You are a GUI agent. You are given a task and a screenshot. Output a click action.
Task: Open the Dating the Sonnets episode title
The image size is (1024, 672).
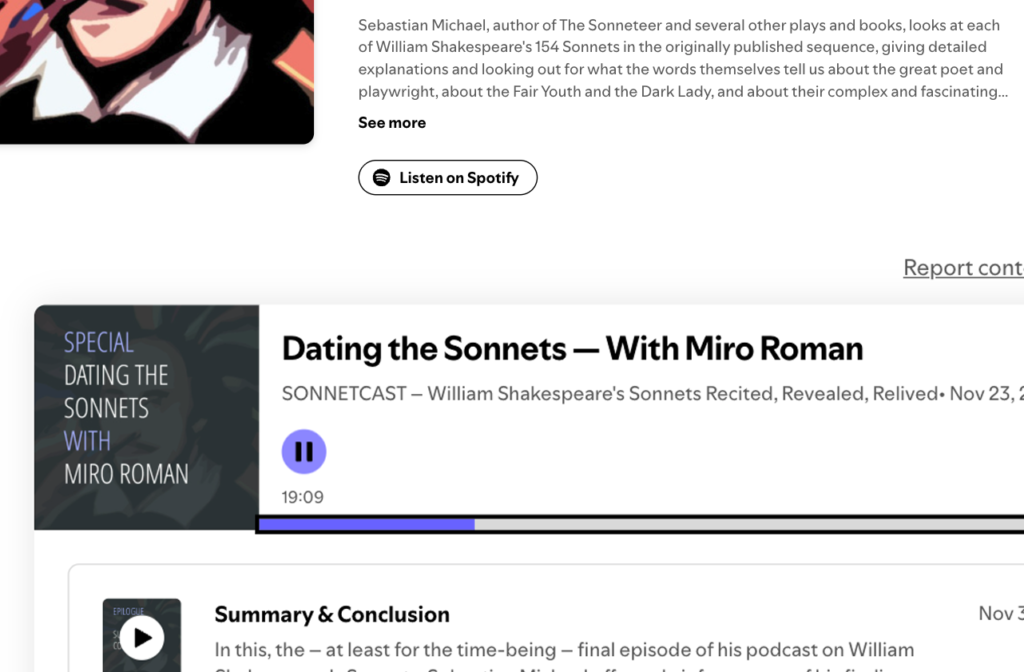click(x=572, y=349)
